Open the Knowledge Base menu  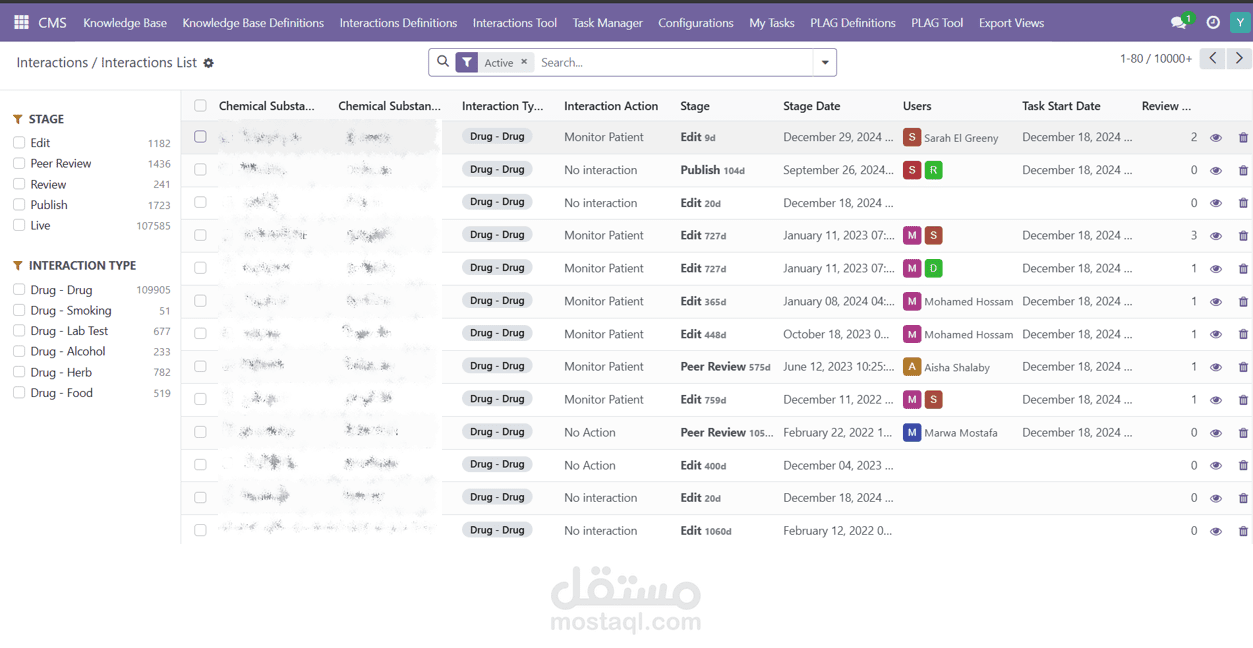[125, 22]
